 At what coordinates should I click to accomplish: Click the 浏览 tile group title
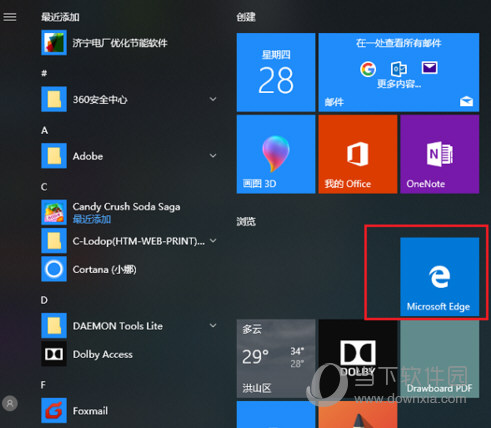coord(246,221)
